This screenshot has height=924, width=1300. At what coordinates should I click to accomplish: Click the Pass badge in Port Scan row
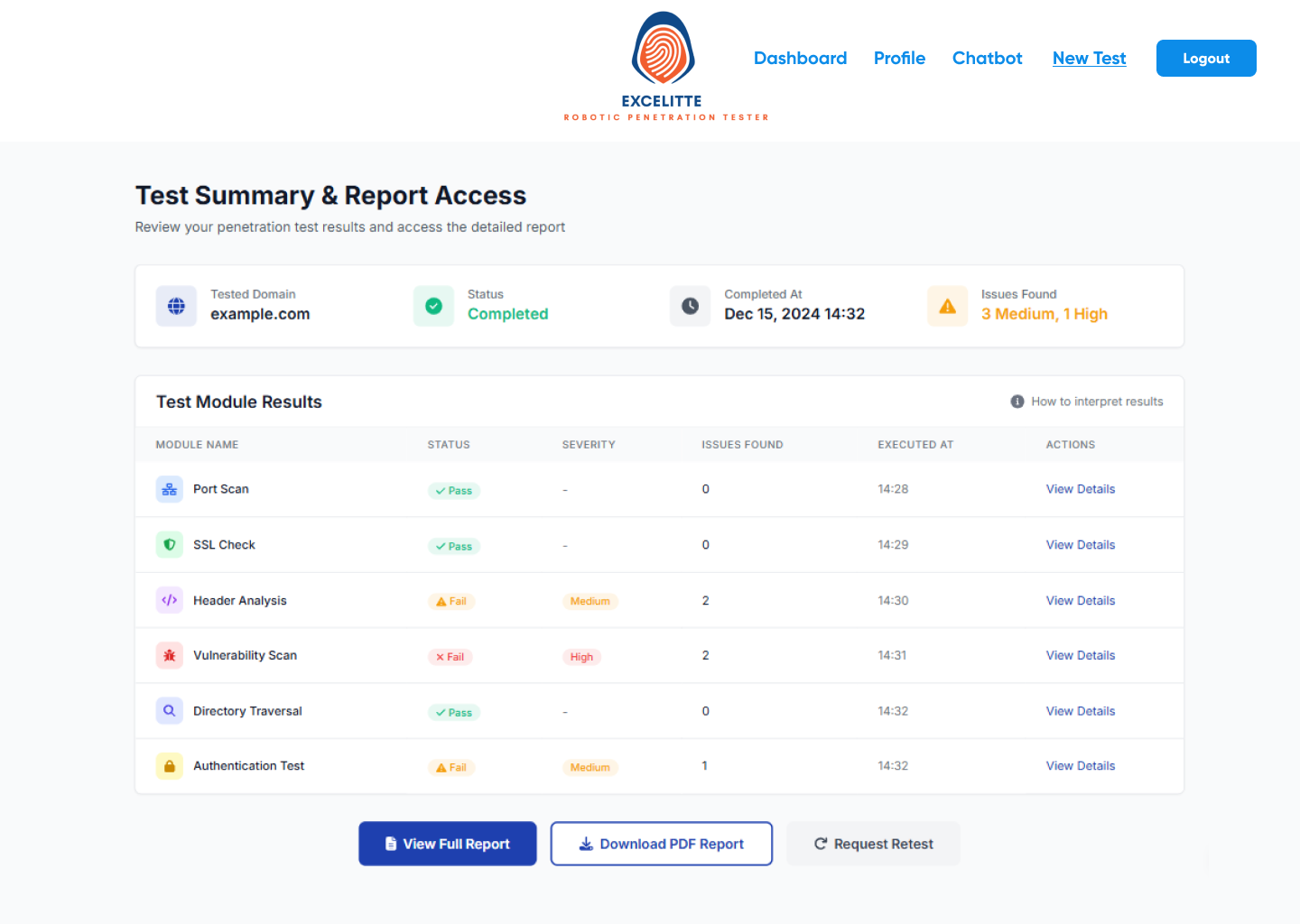coord(453,491)
